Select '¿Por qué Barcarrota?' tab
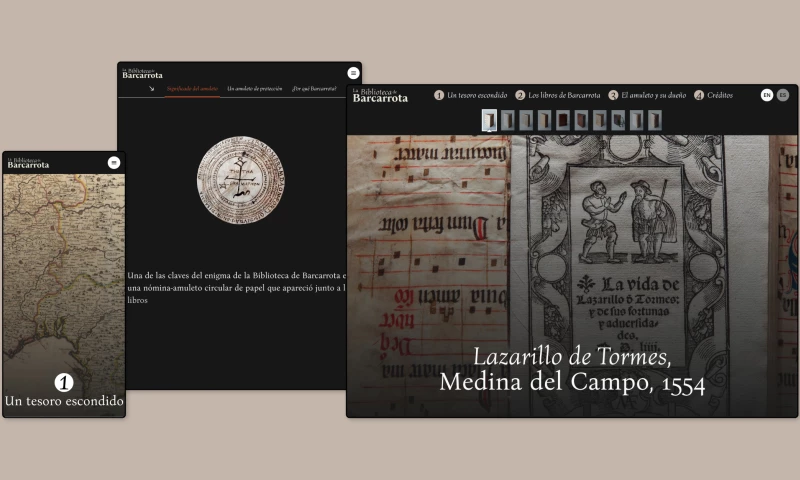Screen dimensions: 800x480 coord(314,89)
